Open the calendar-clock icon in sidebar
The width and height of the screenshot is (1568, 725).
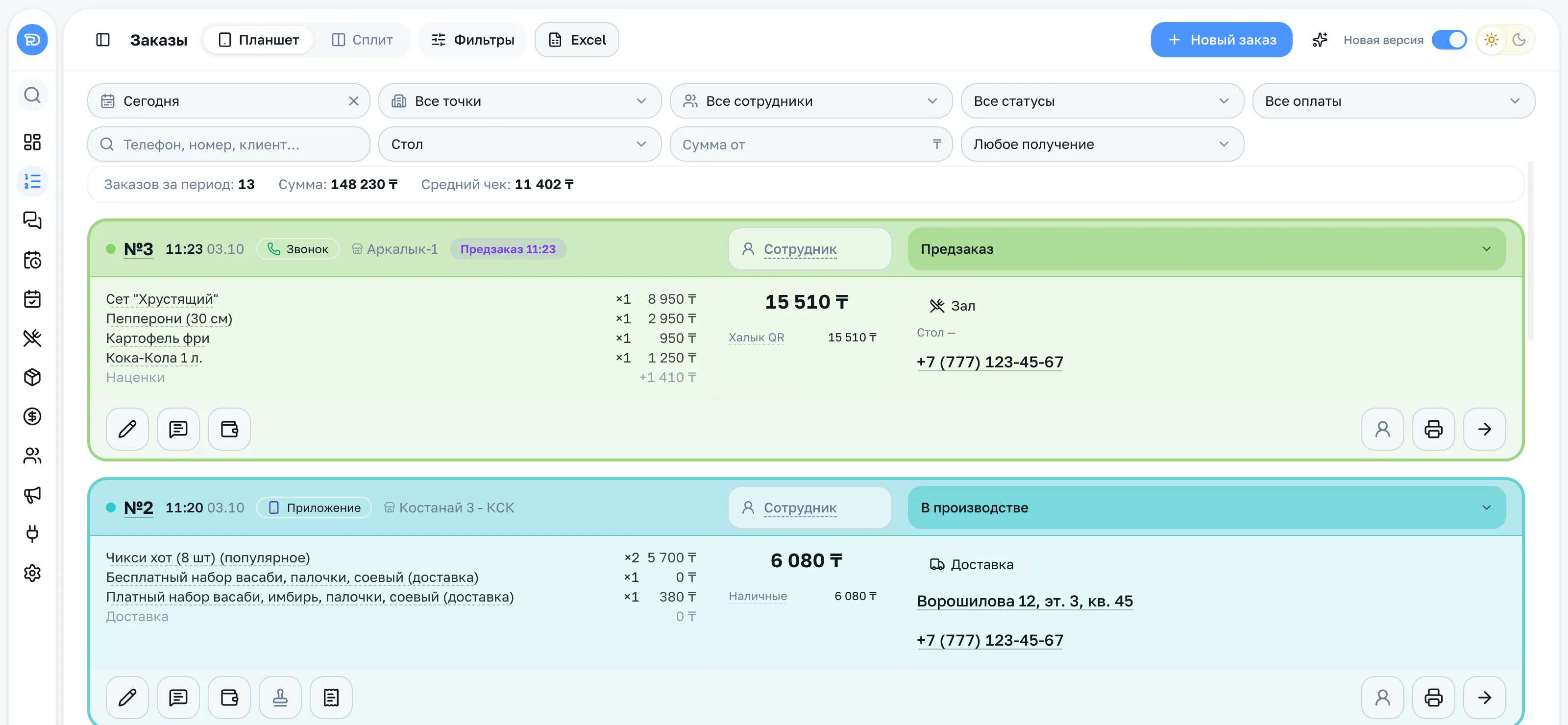(32, 260)
